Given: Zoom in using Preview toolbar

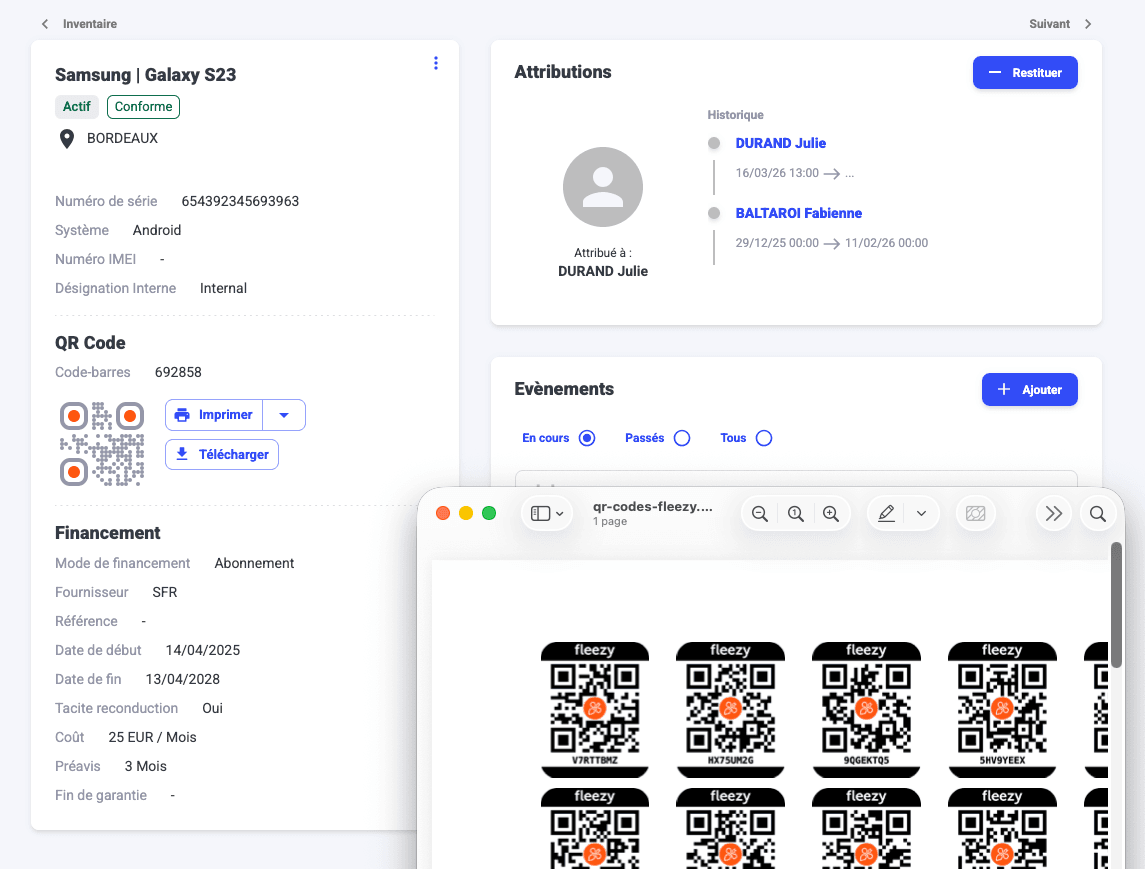Looking at the screenshot, I should pyautogui.click(x=831, y=513).
